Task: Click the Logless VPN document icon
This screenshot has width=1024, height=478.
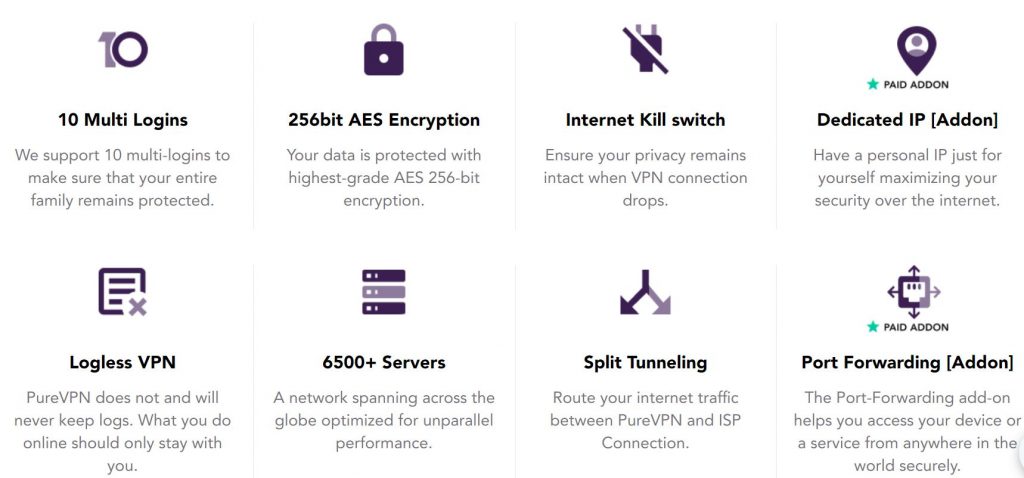Action: pos(123,292)
